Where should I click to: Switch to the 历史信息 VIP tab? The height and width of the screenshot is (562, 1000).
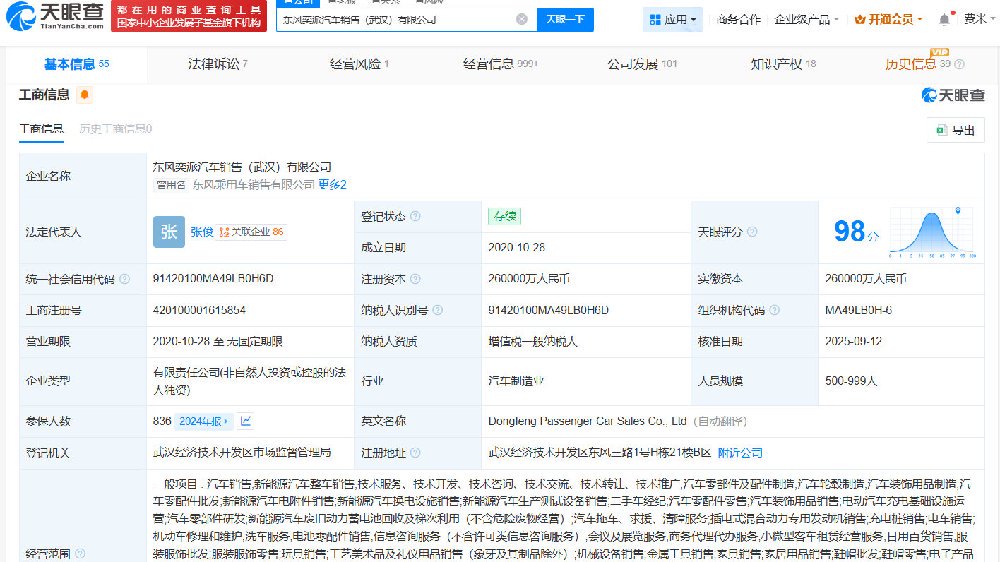click(x=917, y=64)
